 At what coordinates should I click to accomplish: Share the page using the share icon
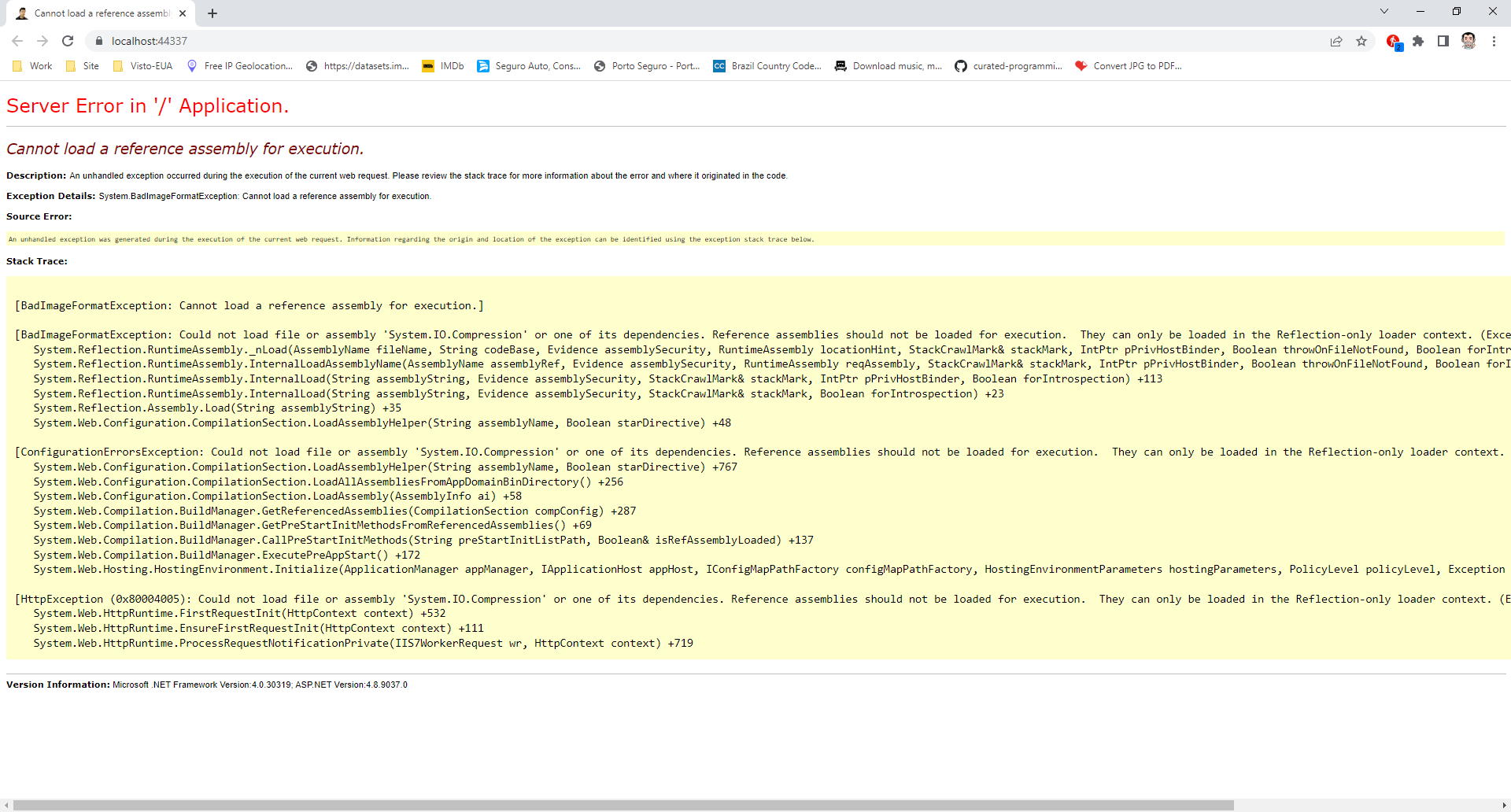point(1336,41)
